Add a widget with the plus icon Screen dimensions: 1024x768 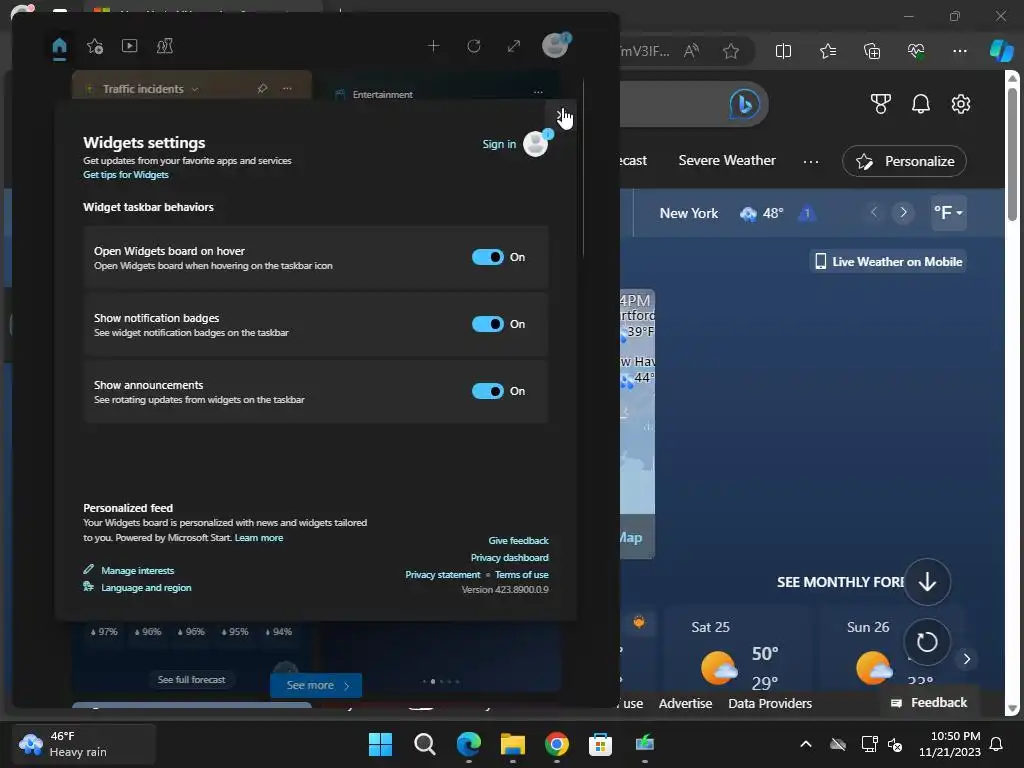tap(433, 46)
